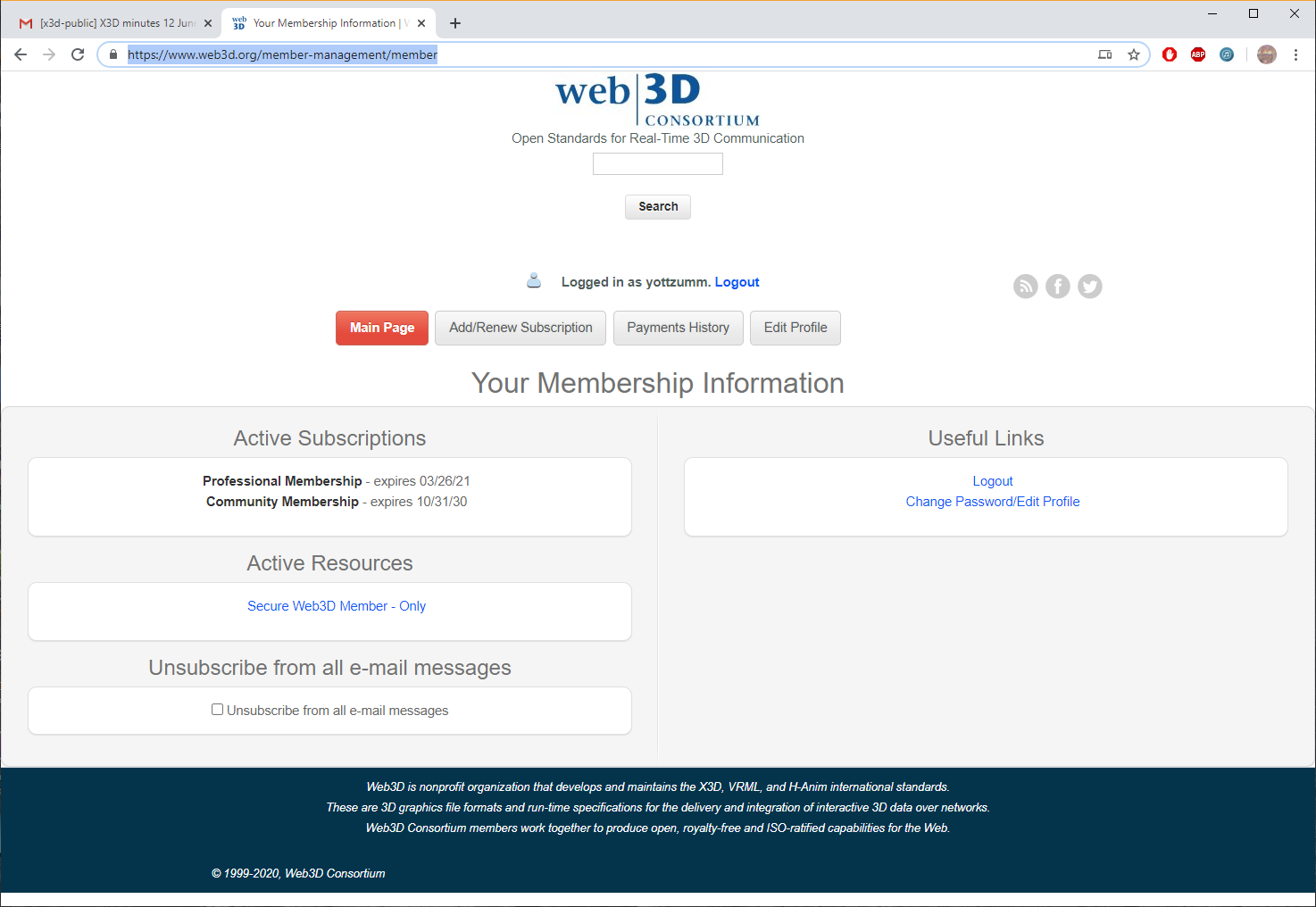Click the Active Subscriptions heading
The height and width of the screenshot is (907, 1316).
pyautogui.click(x=329, y=438)
